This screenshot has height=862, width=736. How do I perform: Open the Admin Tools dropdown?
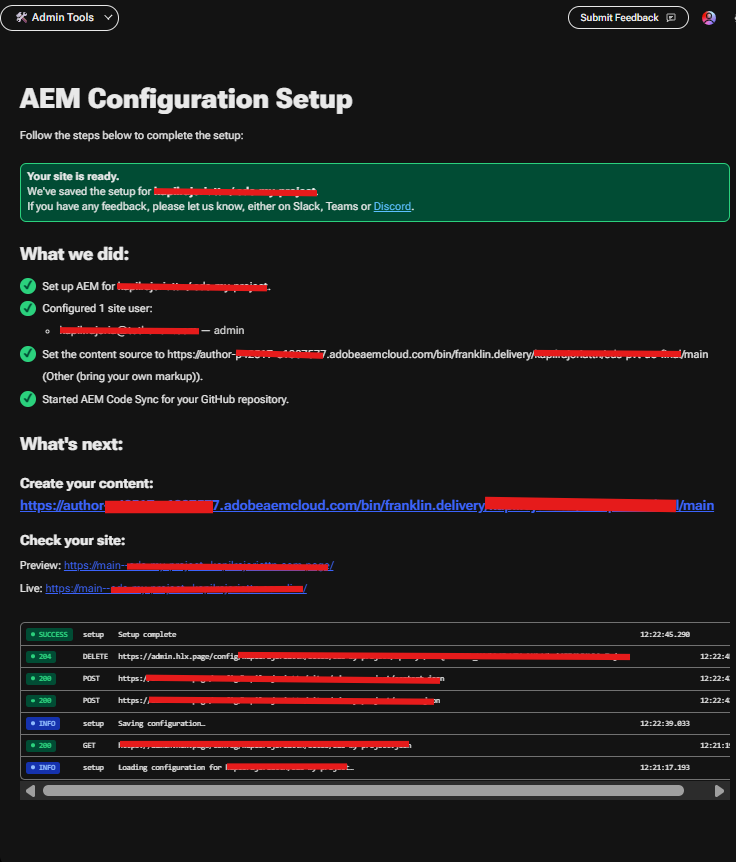pyautogui.click(x=59, y=18)
